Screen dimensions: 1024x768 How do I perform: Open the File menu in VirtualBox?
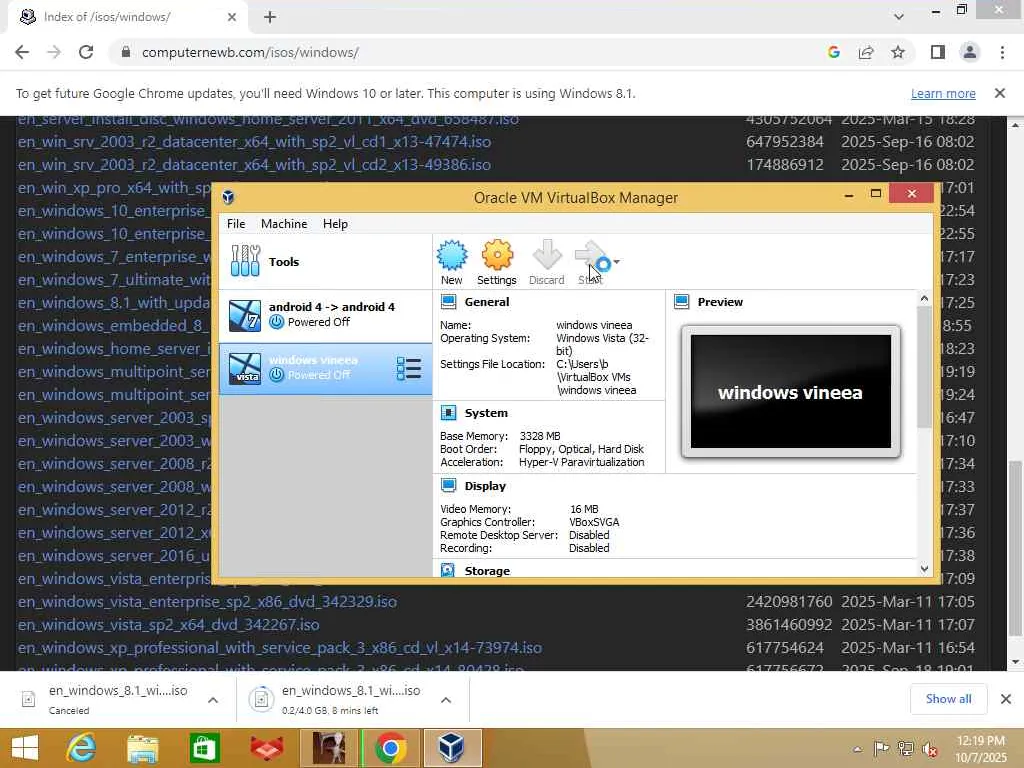(x=236, y=224)
